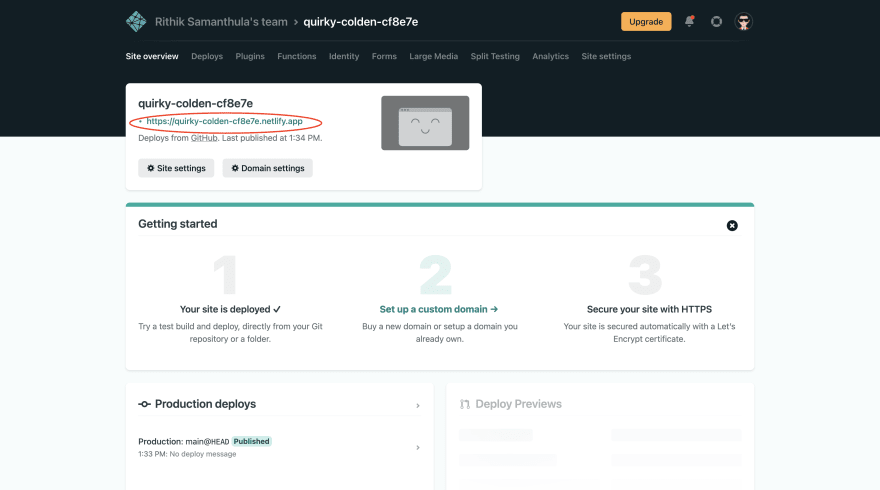
Task: Open Rithik Samanthula's team breadcrumb
Action: [221, 22]
